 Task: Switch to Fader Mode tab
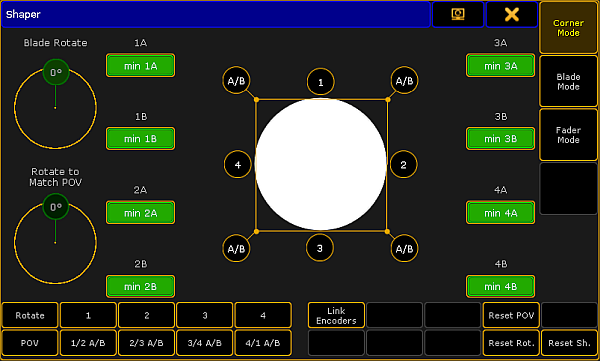pyautogui.click(x=568, y=135)
